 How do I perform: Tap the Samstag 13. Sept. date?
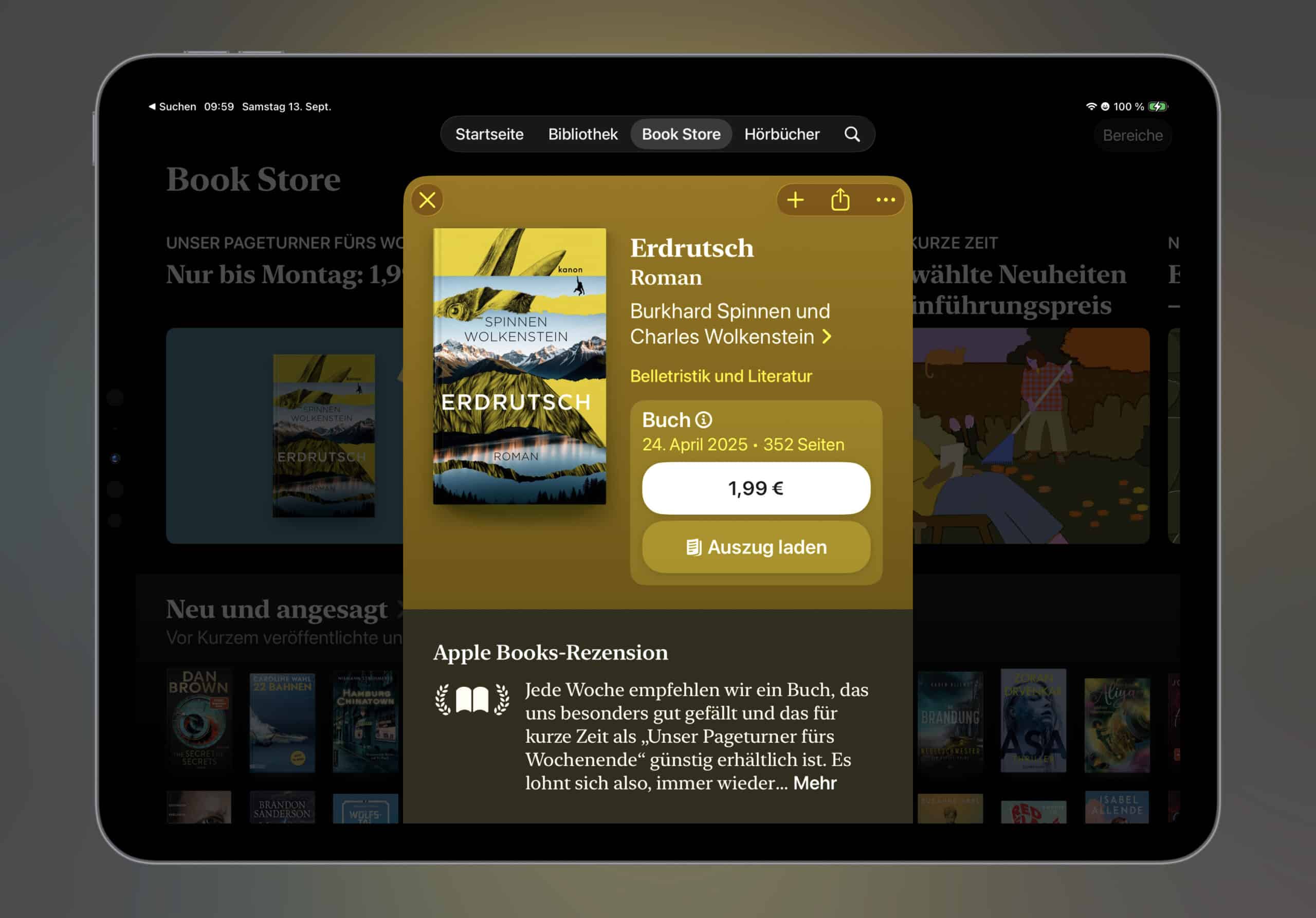coord(286,106)
